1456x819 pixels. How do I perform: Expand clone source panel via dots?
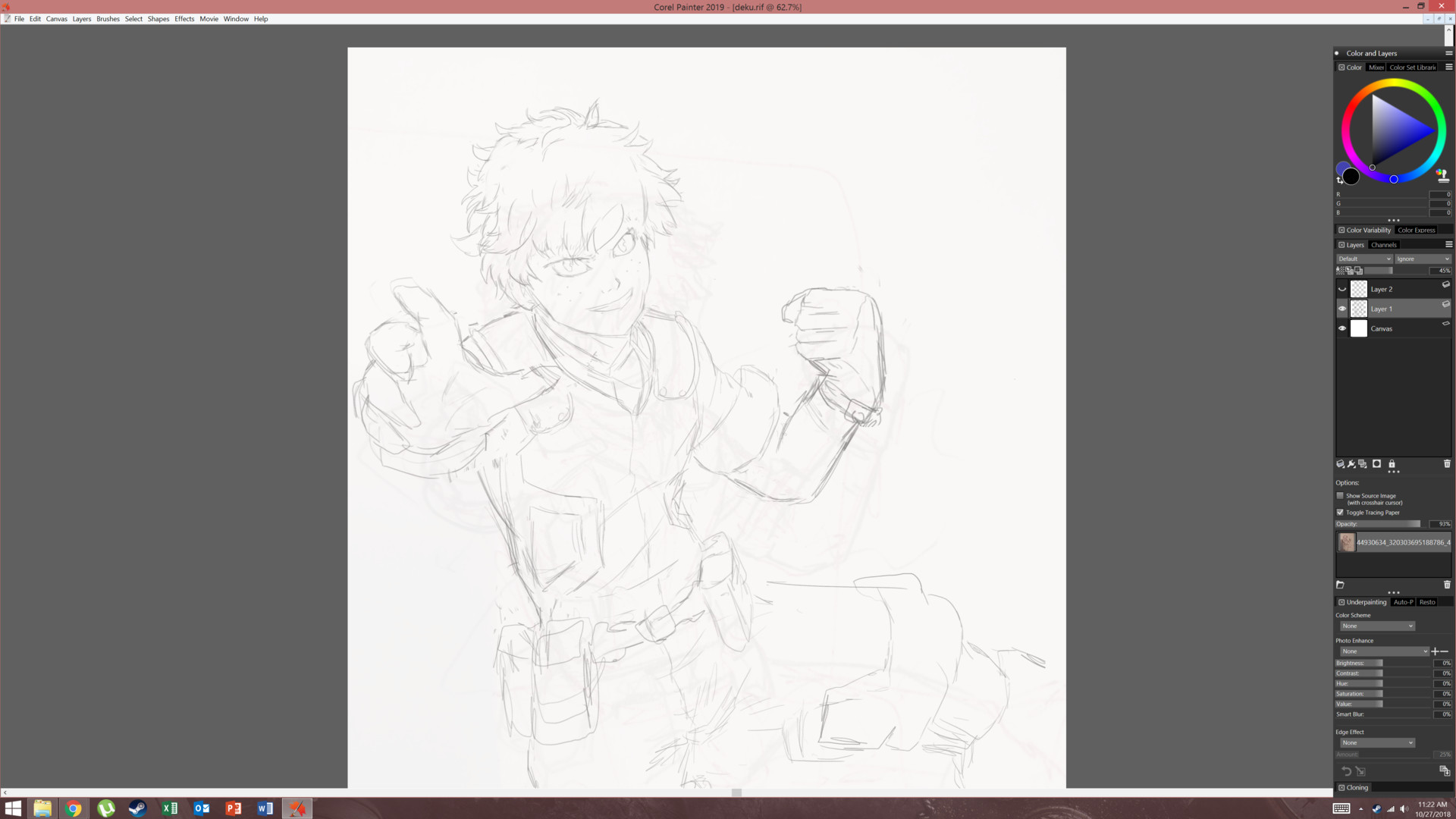coord(1393,592)
